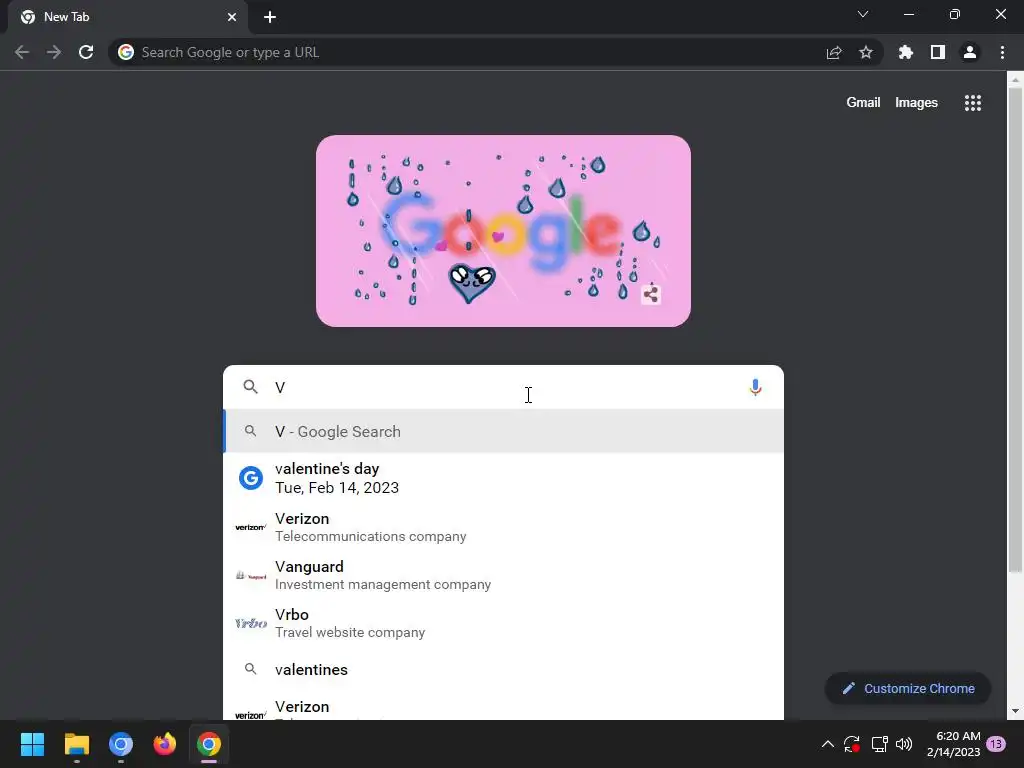
Task: Open notifications badge showing 13
Action: (x=996, y=744)
